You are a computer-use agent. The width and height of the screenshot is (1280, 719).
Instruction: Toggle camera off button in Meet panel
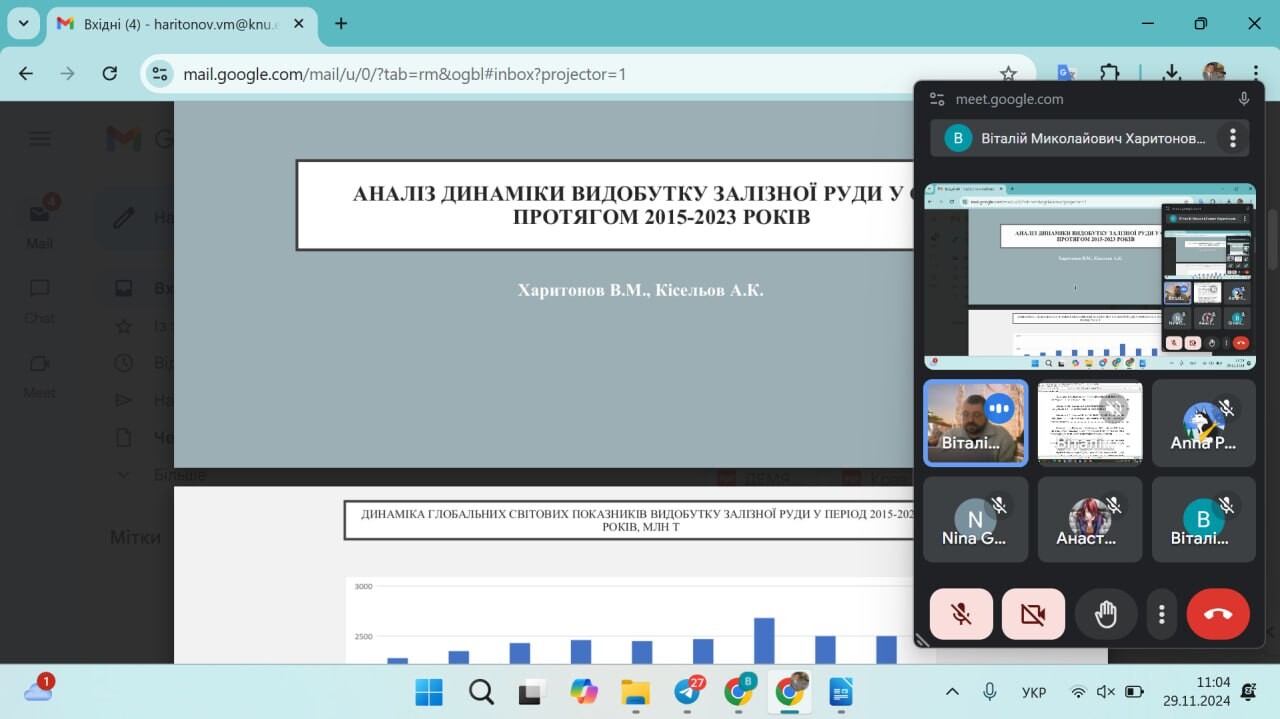click(x=1033, y=613)
